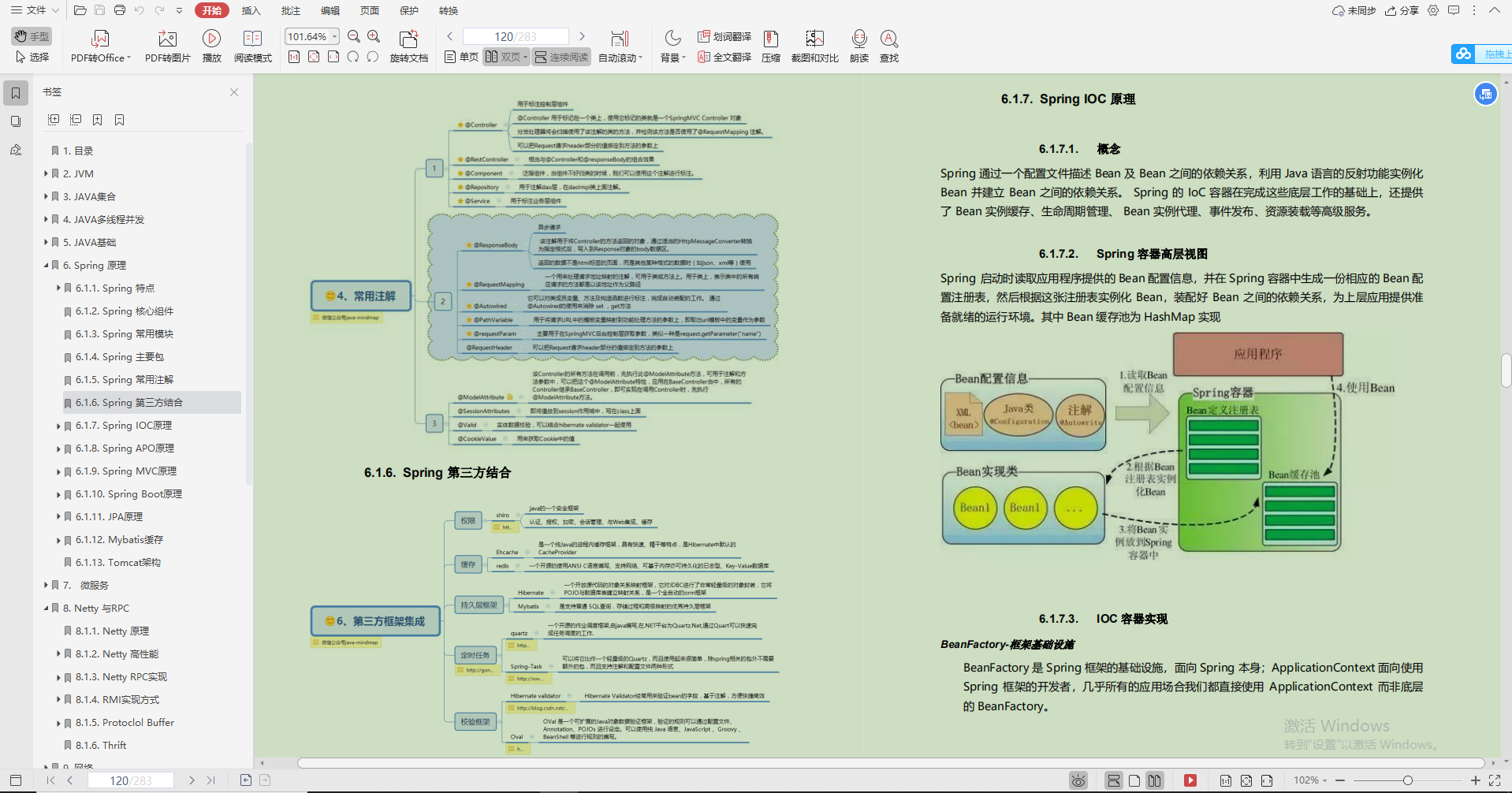Expand the 7. 微服务 bookmark
This screenshot has height=793, width=1512.
pos(46,585)
